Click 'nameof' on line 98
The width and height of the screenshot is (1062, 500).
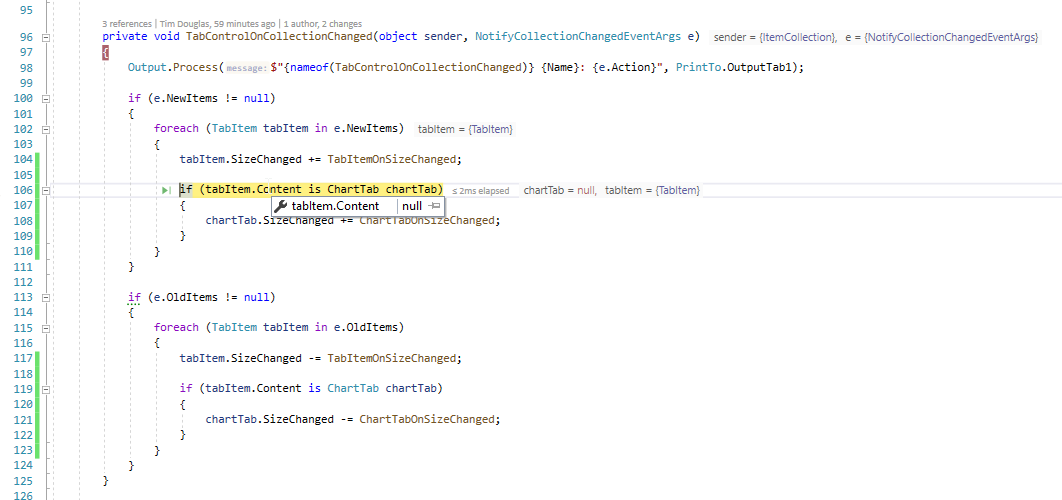[310, 68]
